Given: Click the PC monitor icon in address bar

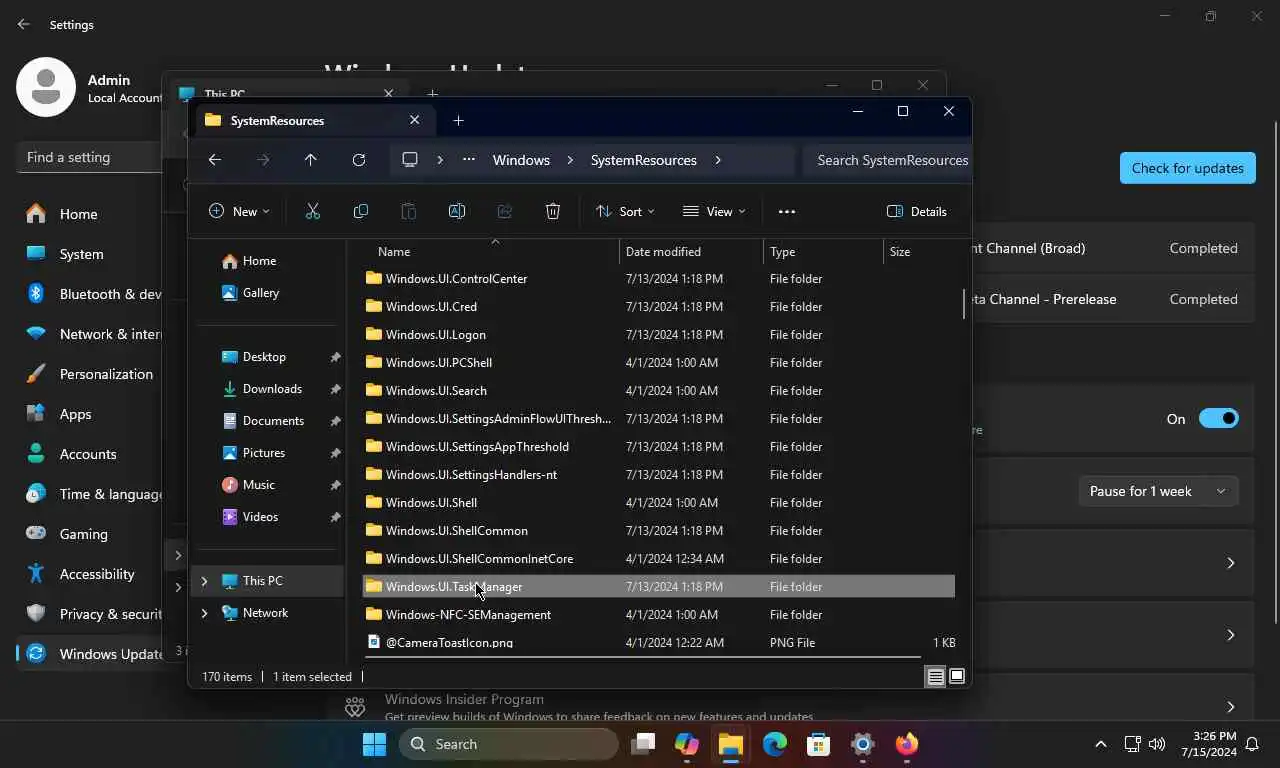Looking at the screenshot, I should coord(410,160).
